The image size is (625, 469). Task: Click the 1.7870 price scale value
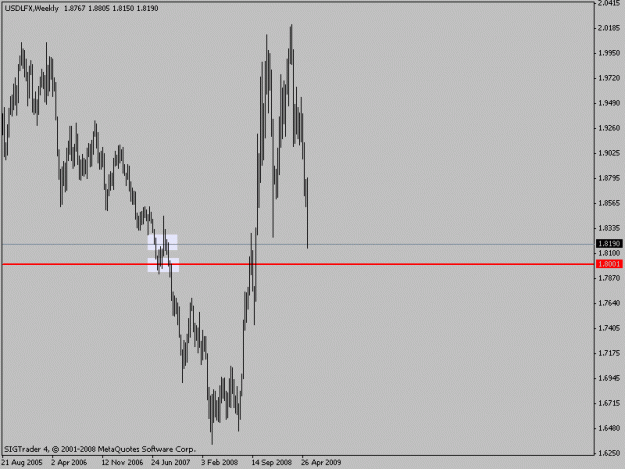tap(609, 278)
